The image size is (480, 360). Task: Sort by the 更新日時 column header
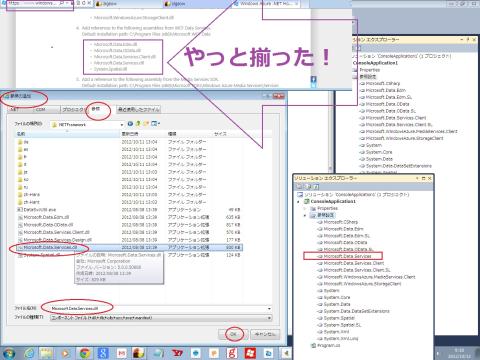(143, 134)
